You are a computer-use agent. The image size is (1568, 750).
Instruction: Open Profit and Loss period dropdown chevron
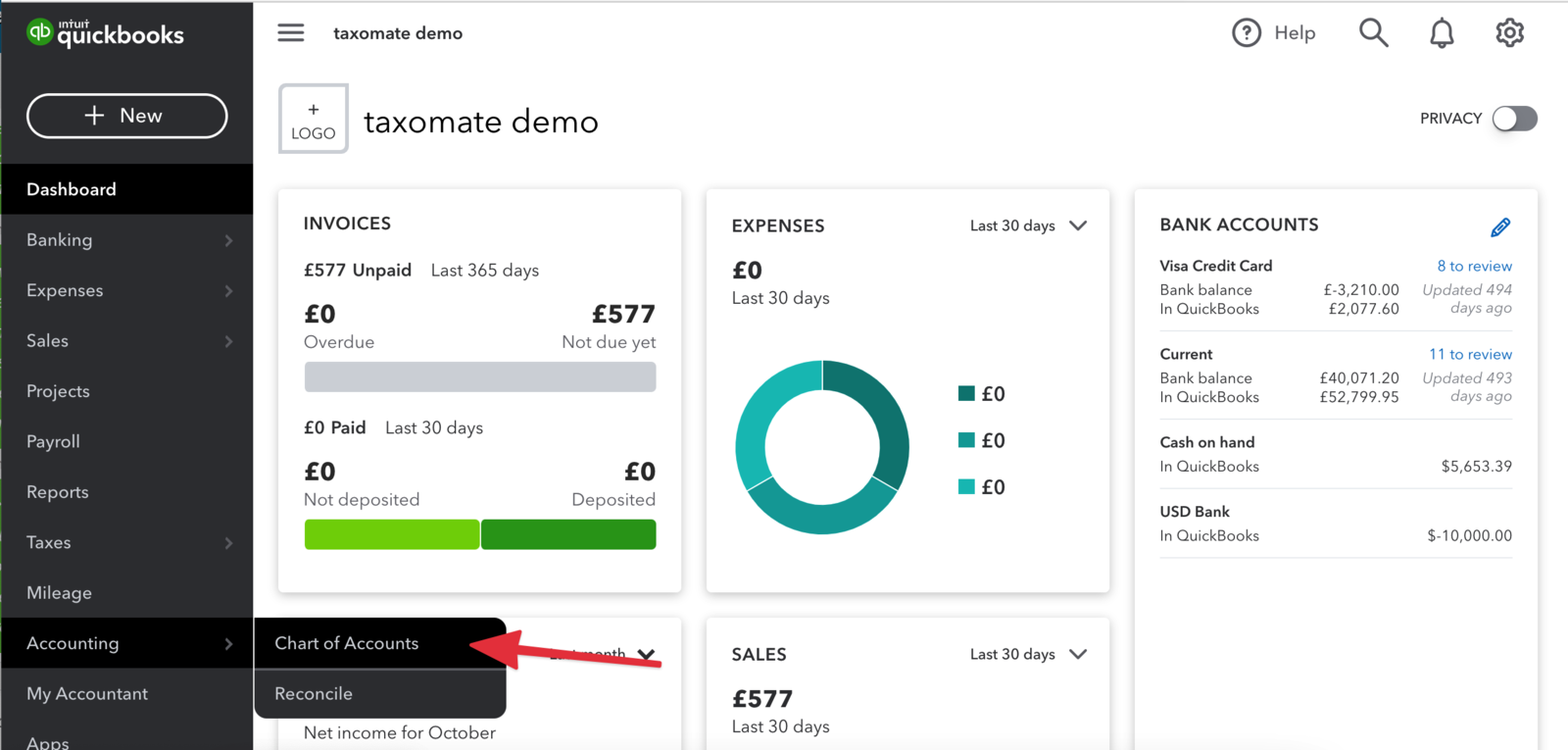click(646, 654)
